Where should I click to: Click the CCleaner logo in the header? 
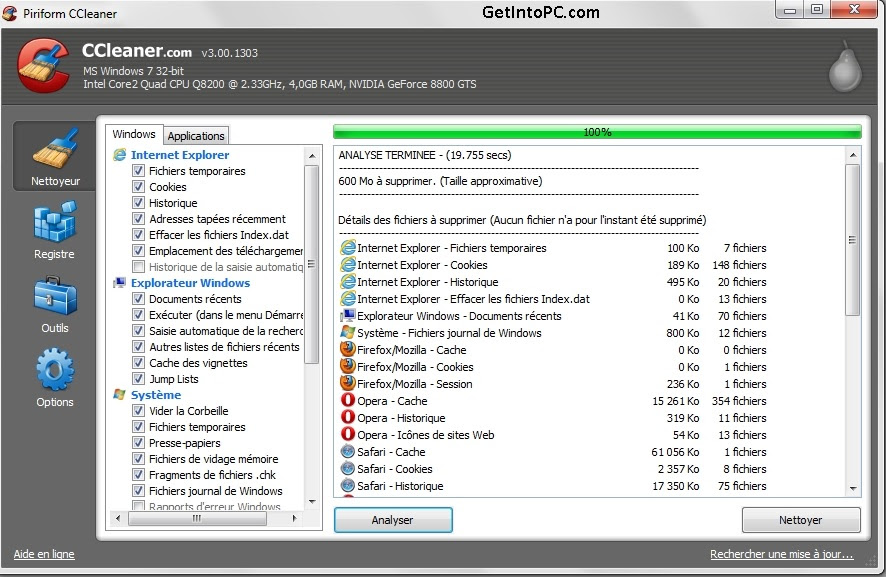(43, 66)
